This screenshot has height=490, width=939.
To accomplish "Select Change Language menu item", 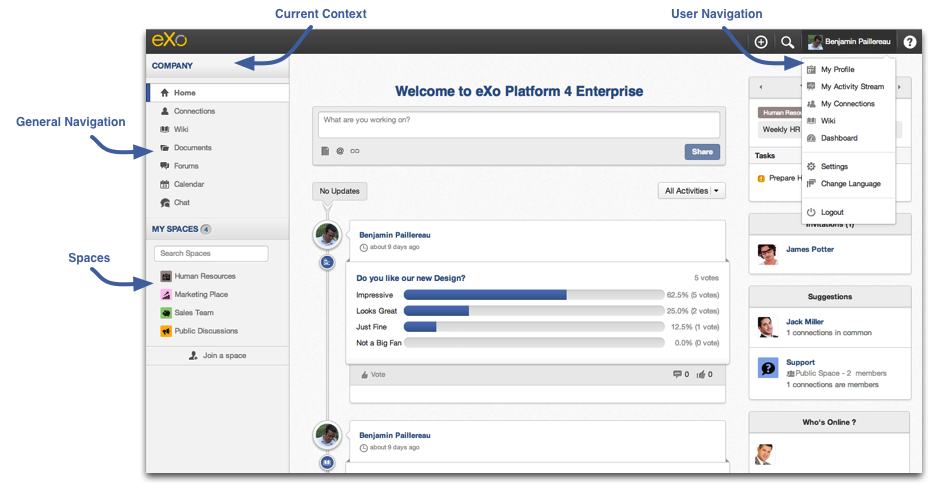I will click(850, 184).
